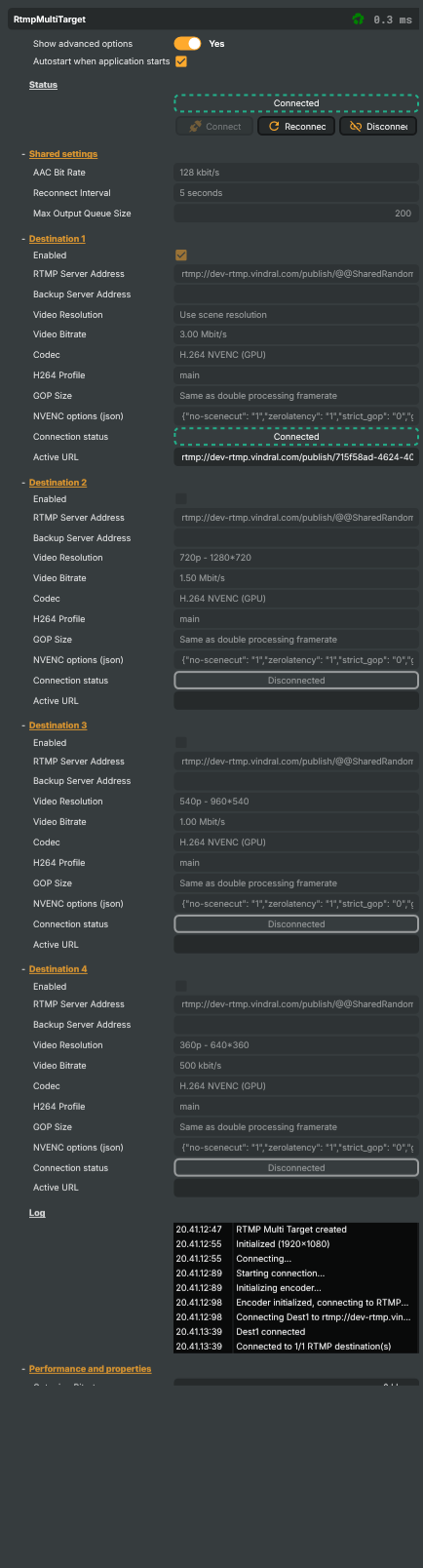Open Destination 2 Video Bitrate dropdown

tap(296, 578)
